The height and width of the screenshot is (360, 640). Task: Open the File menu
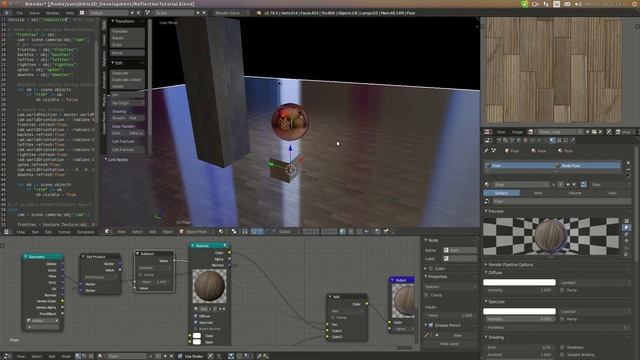click(x=20, y=13)
